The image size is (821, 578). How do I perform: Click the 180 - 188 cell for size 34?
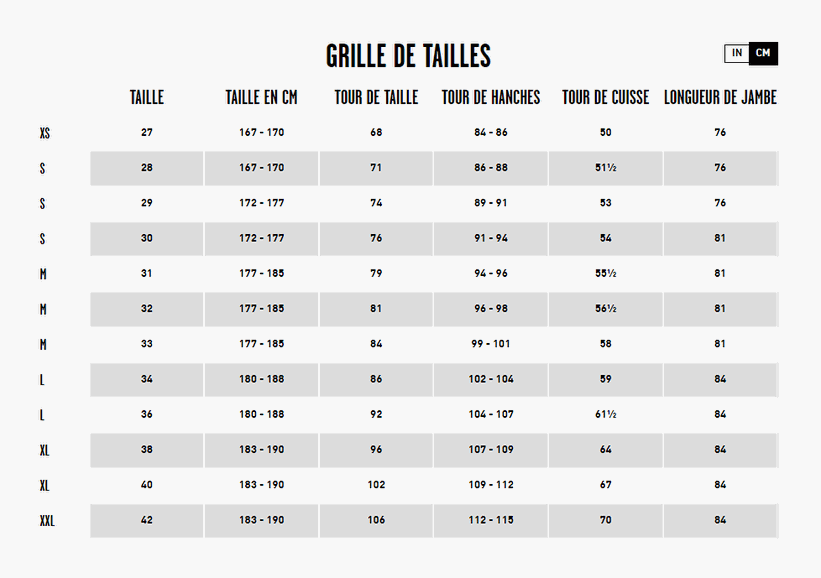(x=261, y=380)
